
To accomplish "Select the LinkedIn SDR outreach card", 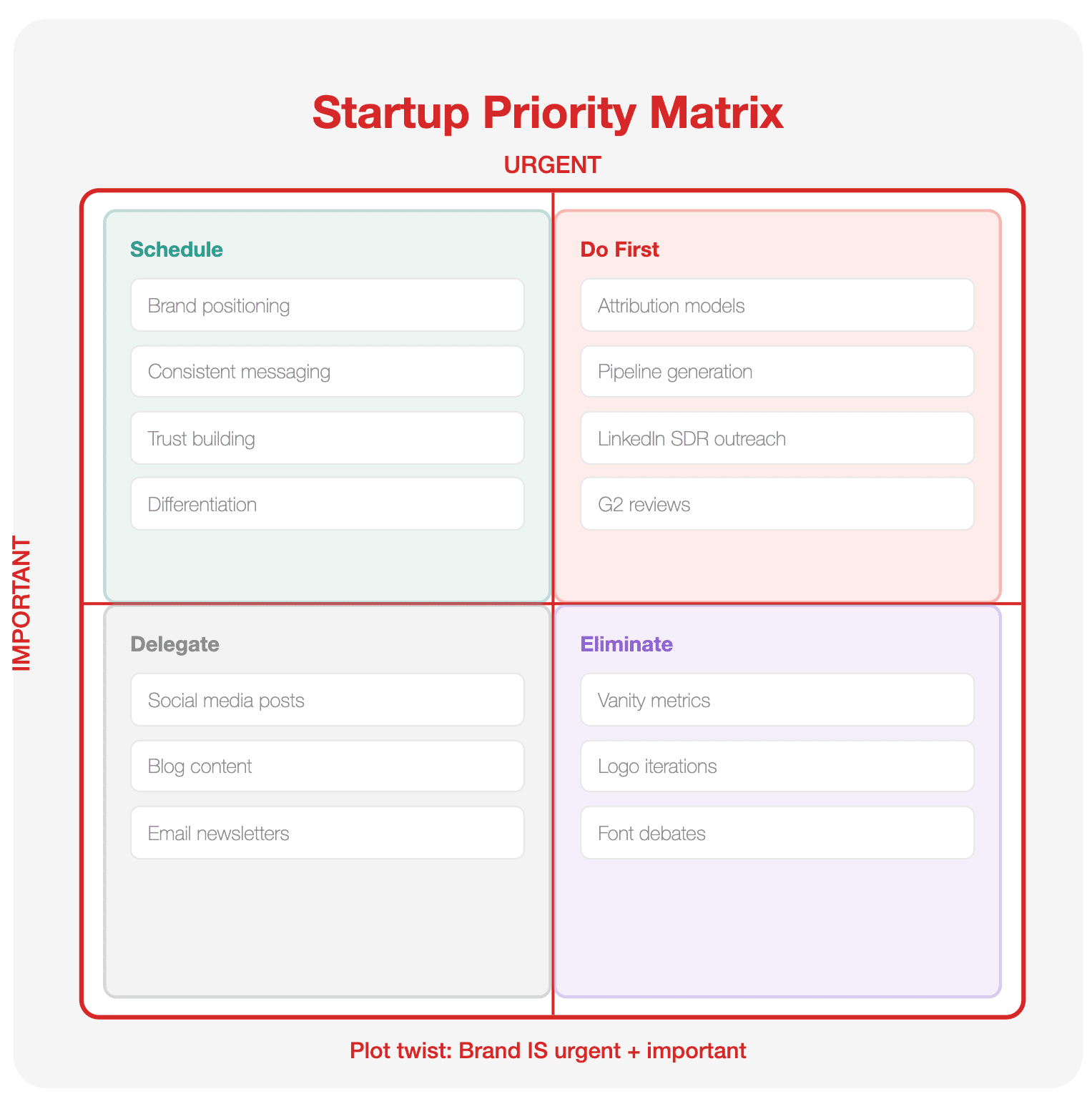I will coord(777,438).
